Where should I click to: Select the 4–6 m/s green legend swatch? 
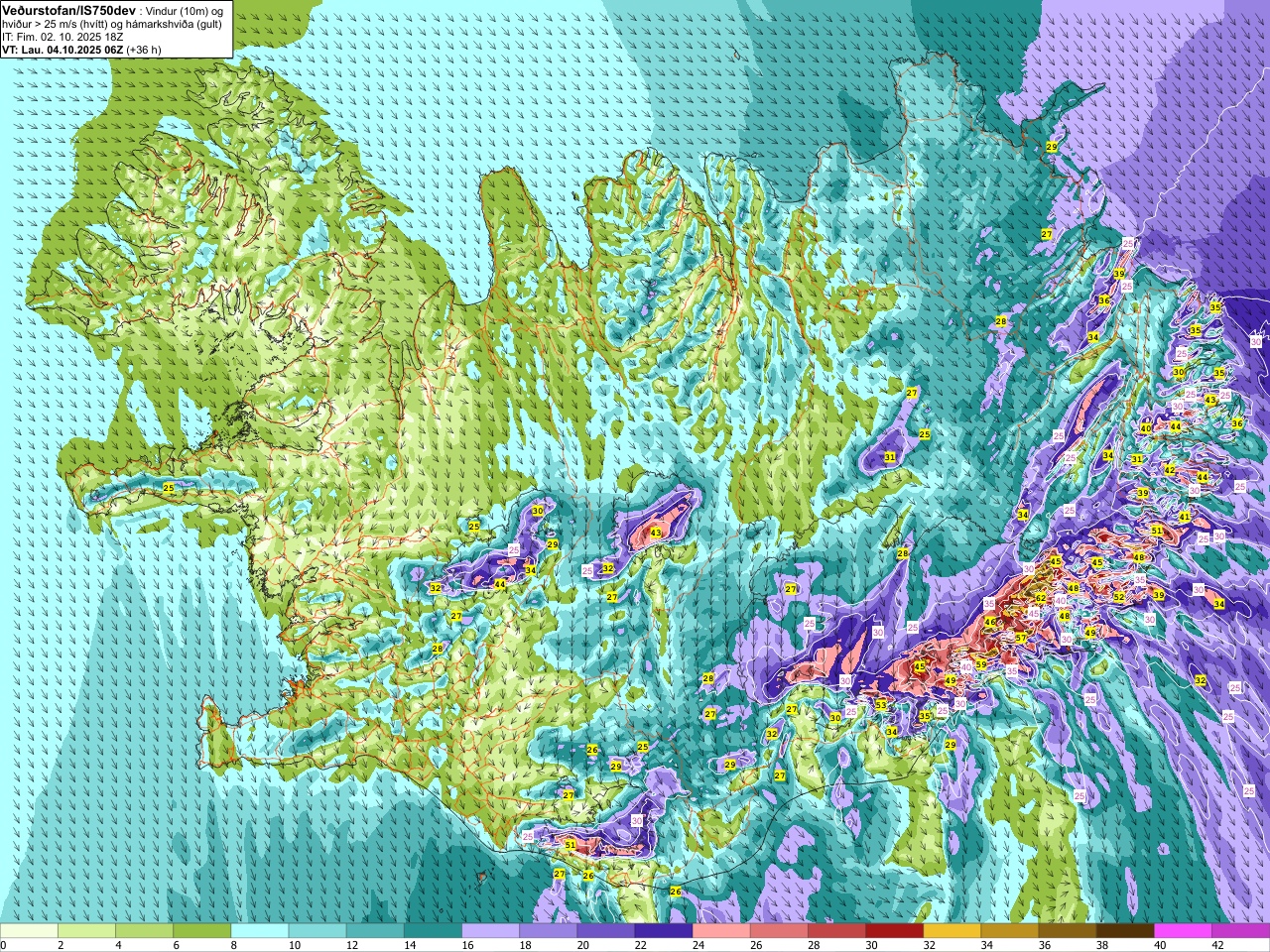pyautogui.click(x=145, y=930)
